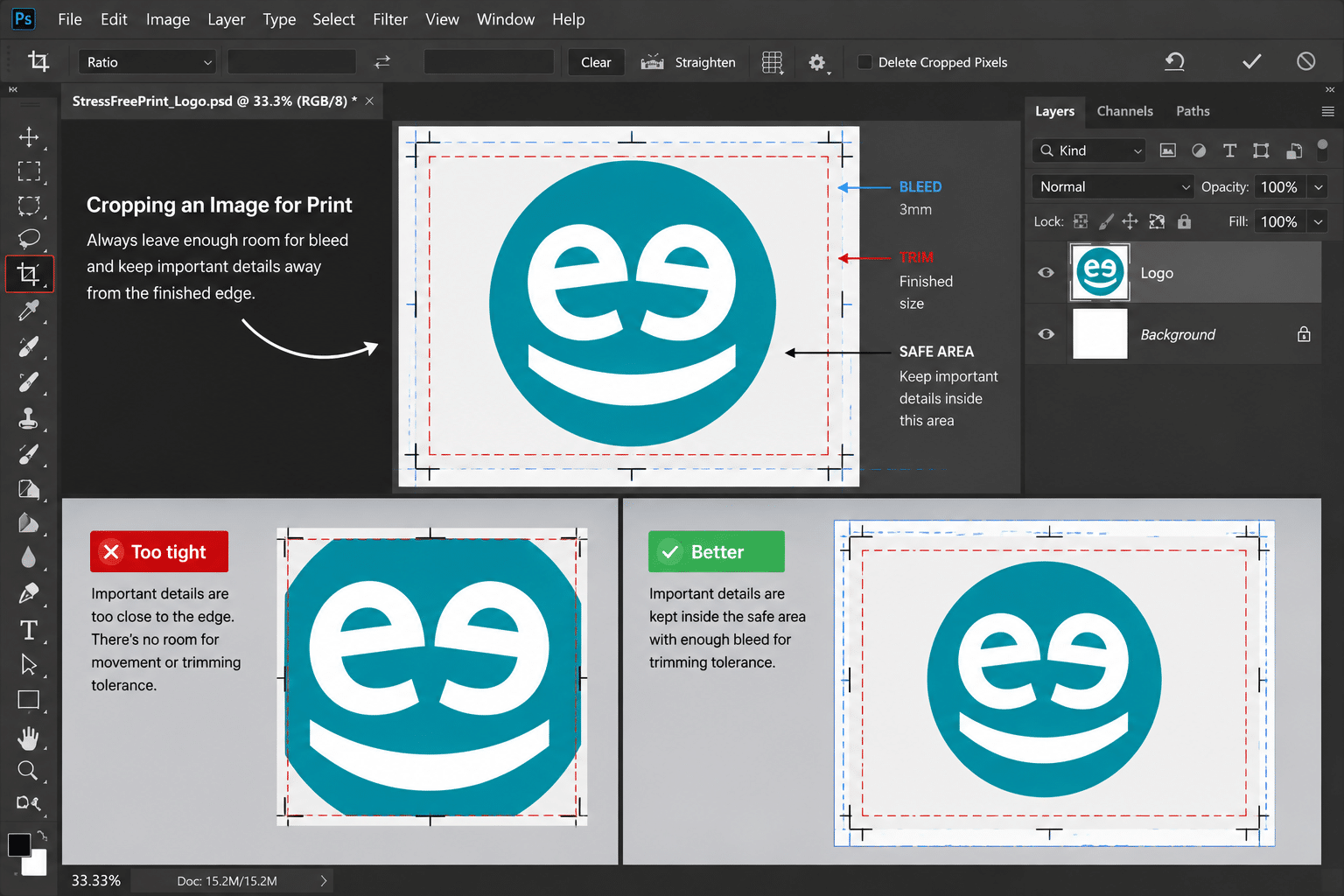Expand the Opacity slider arrow
The image size is (1344, 896).
(x=1318, y=186)
